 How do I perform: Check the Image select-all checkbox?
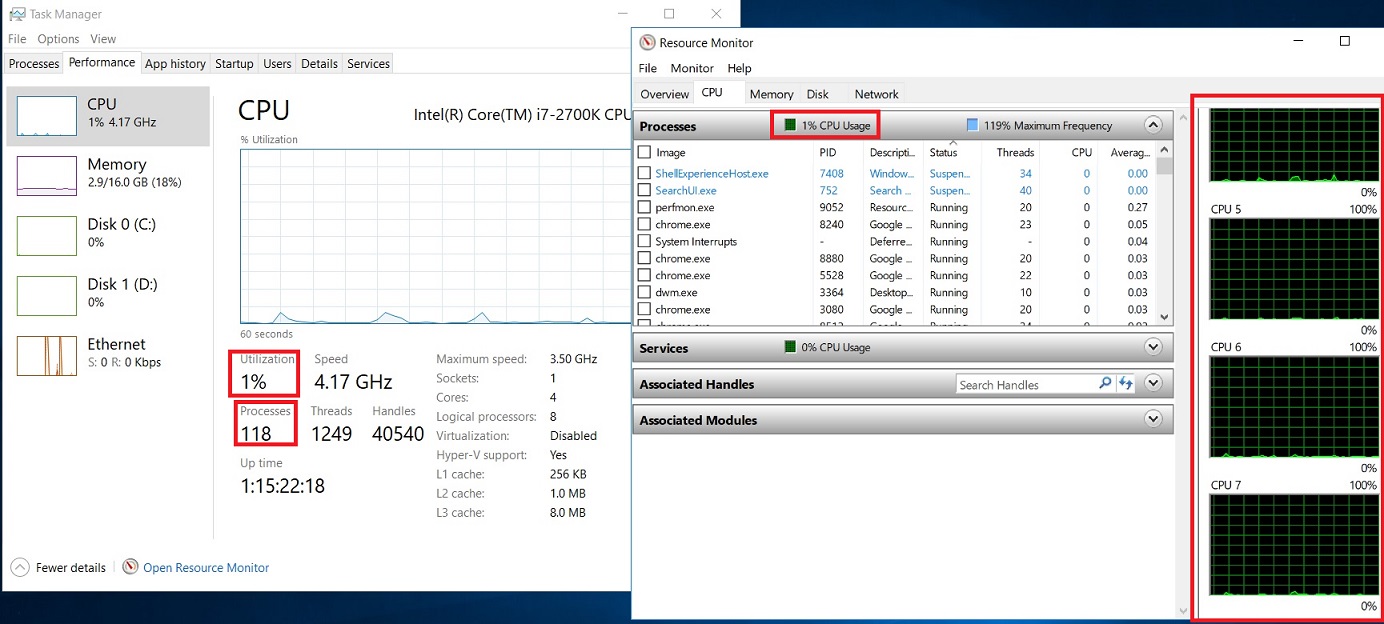(x=644, y=152)
